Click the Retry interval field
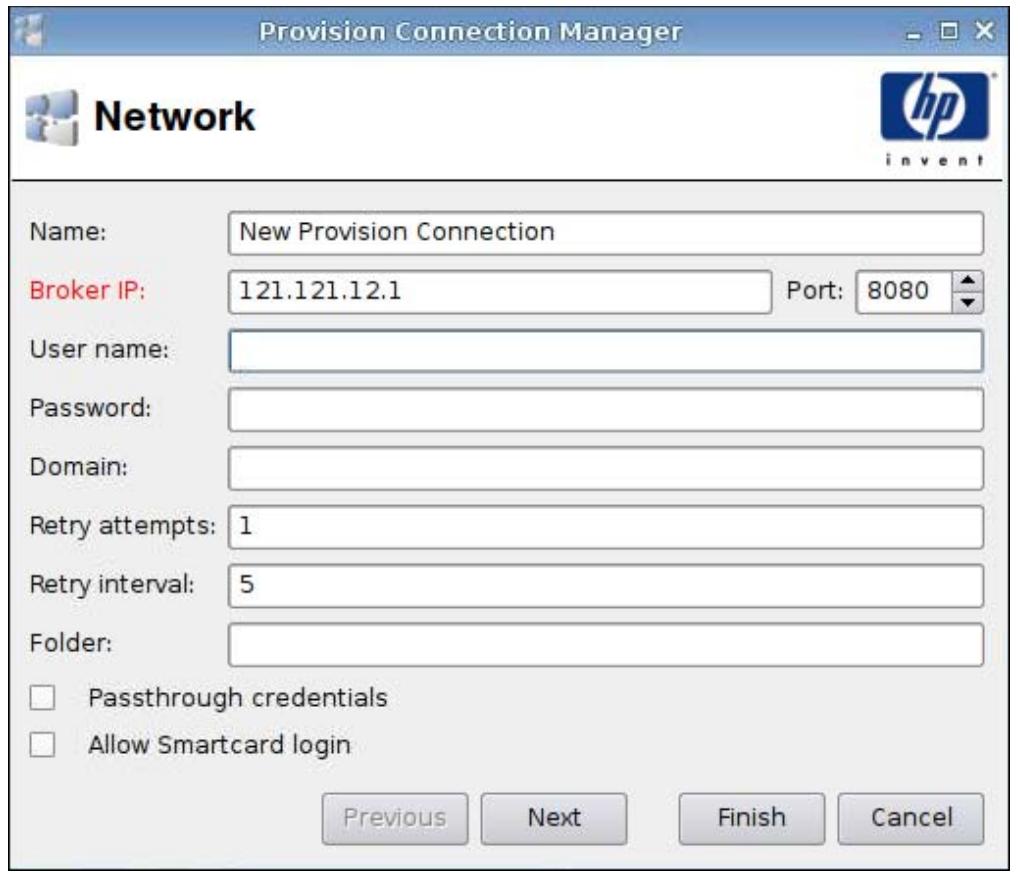 pyautogui.click(x=606, y=585)
